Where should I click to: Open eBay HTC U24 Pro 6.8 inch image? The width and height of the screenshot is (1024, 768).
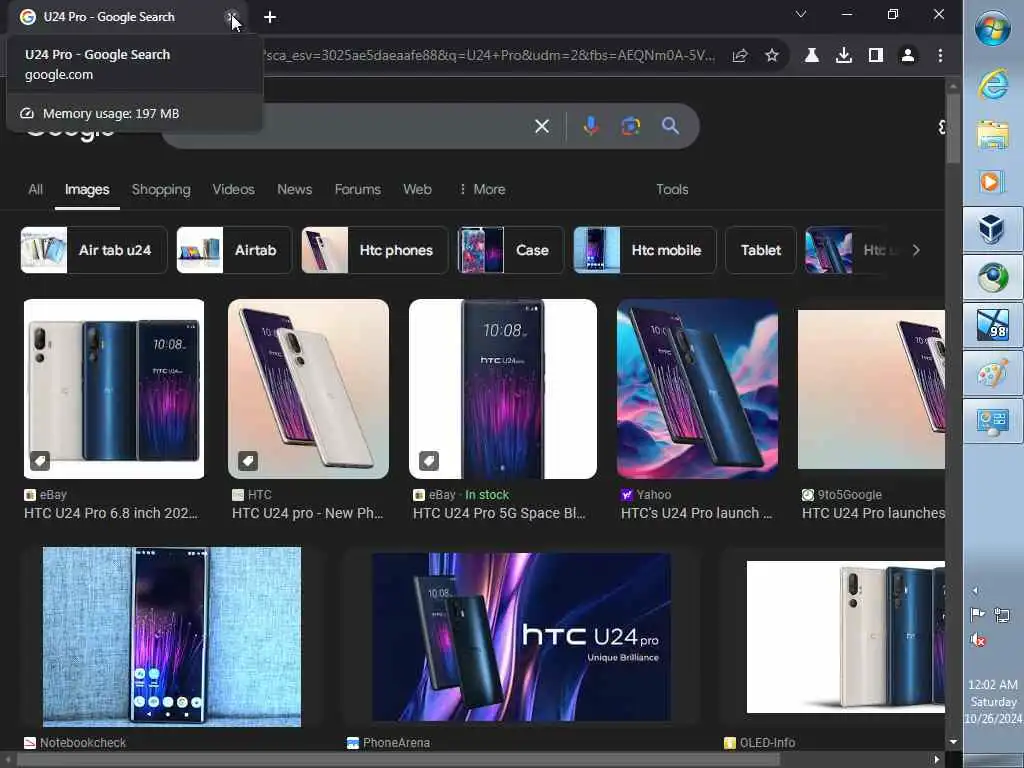pos(114,389)
